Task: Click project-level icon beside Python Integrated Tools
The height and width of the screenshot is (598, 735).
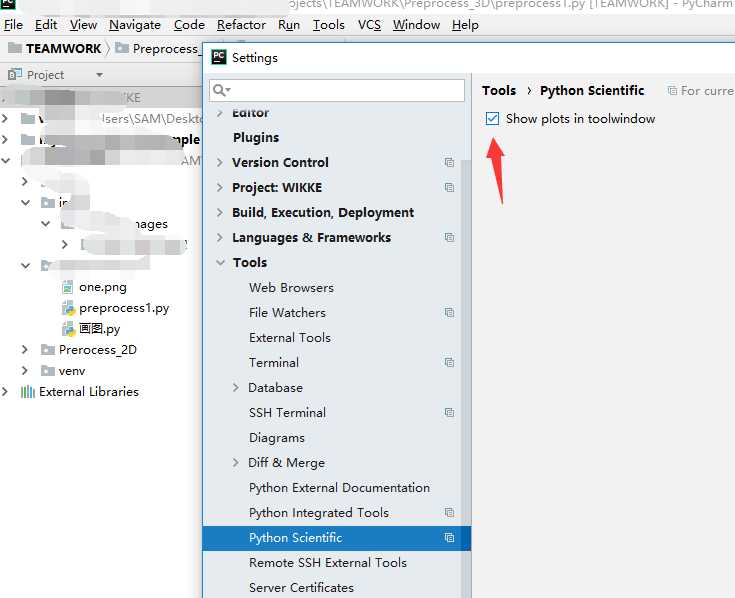Action: tap(449, 513)
